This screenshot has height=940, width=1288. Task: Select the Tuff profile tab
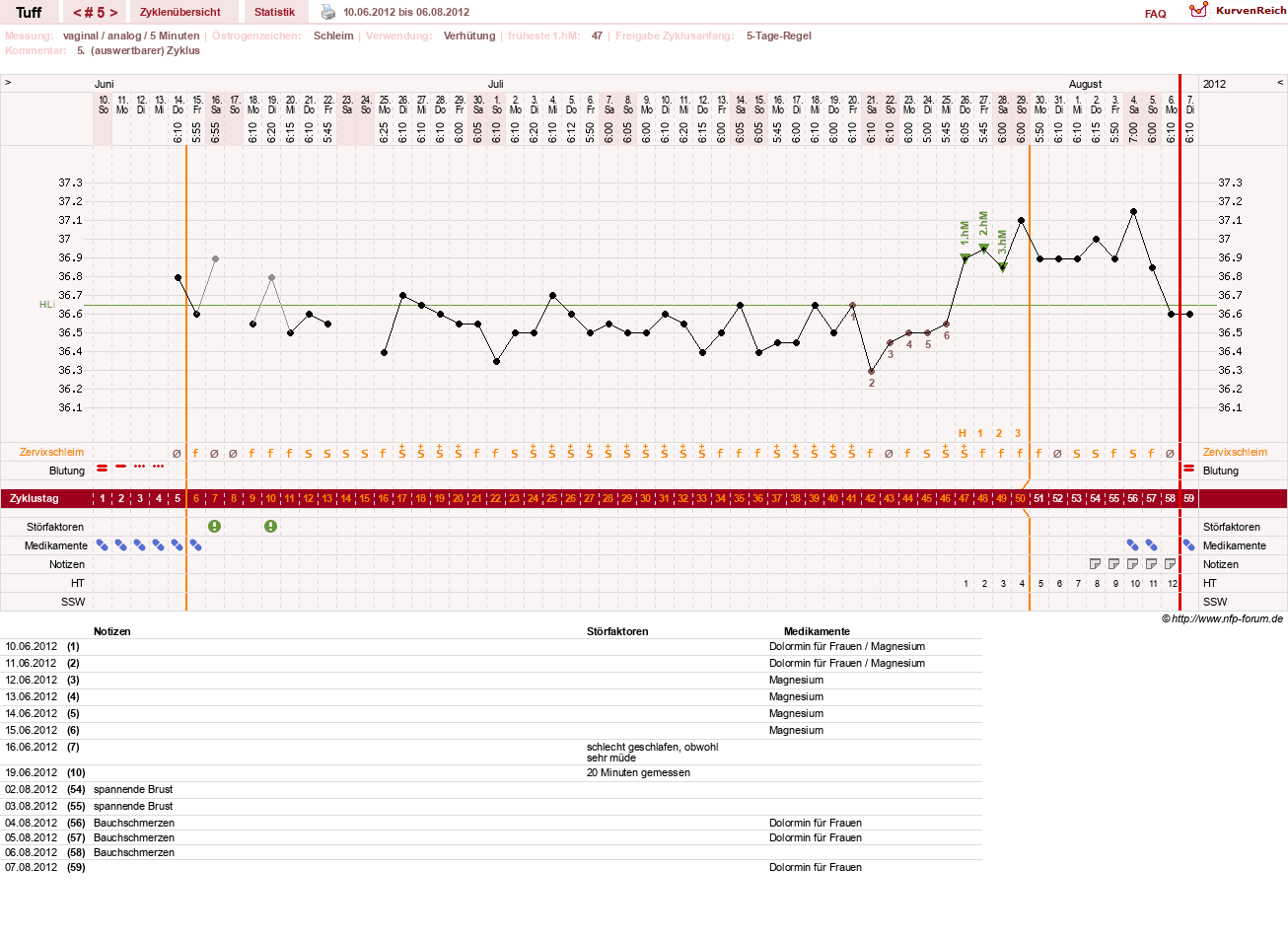coord(29,12)
